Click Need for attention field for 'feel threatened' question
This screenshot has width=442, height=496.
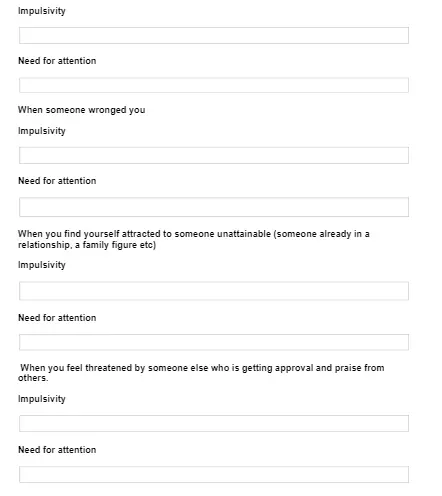point(214,474)
